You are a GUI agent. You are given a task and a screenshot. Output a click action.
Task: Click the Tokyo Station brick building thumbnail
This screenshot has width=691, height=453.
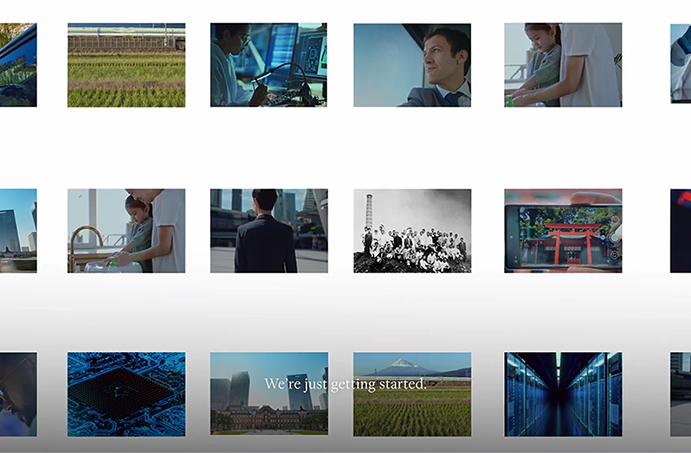point(269,394)
